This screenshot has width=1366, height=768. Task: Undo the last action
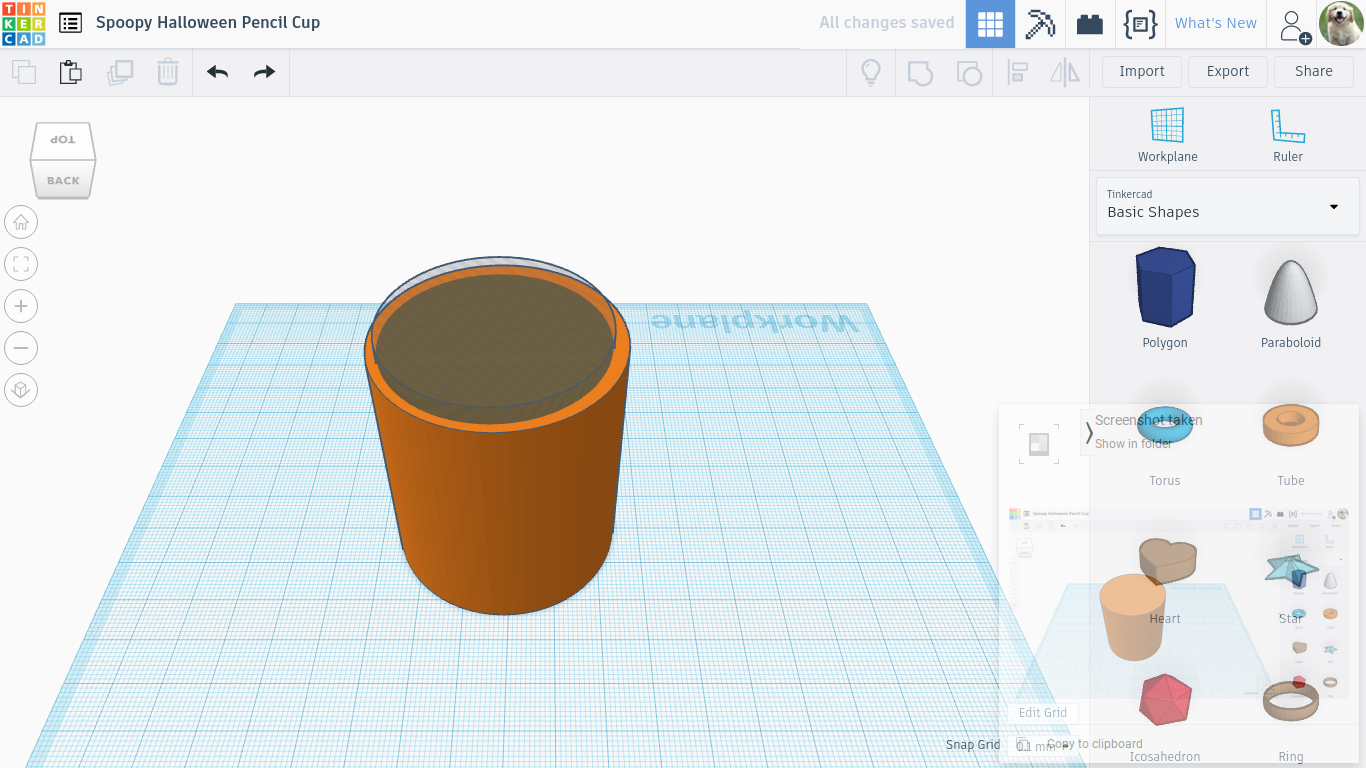[x=217, y=72]
